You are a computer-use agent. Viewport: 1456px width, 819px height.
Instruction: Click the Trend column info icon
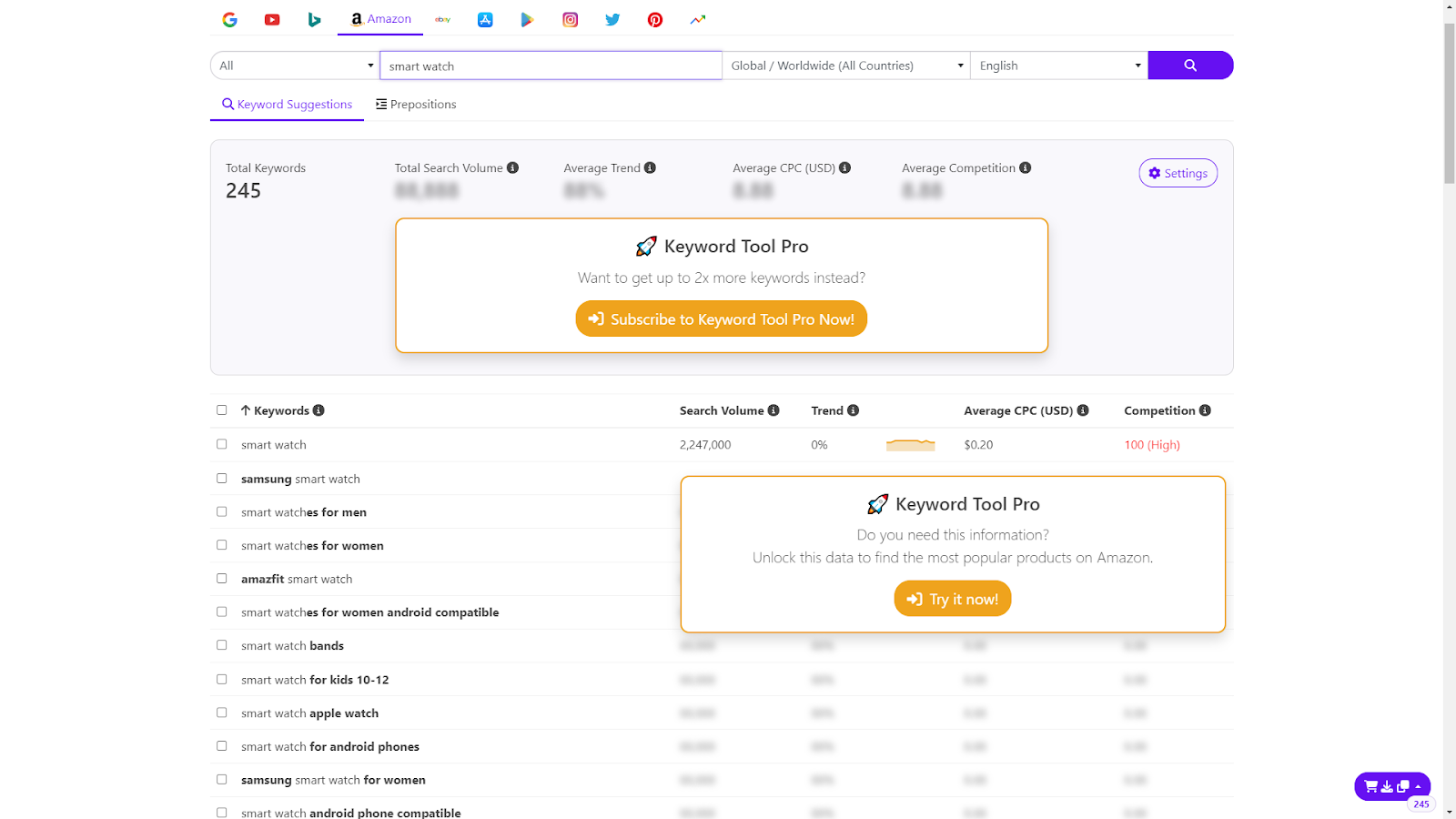coord(853,410)
